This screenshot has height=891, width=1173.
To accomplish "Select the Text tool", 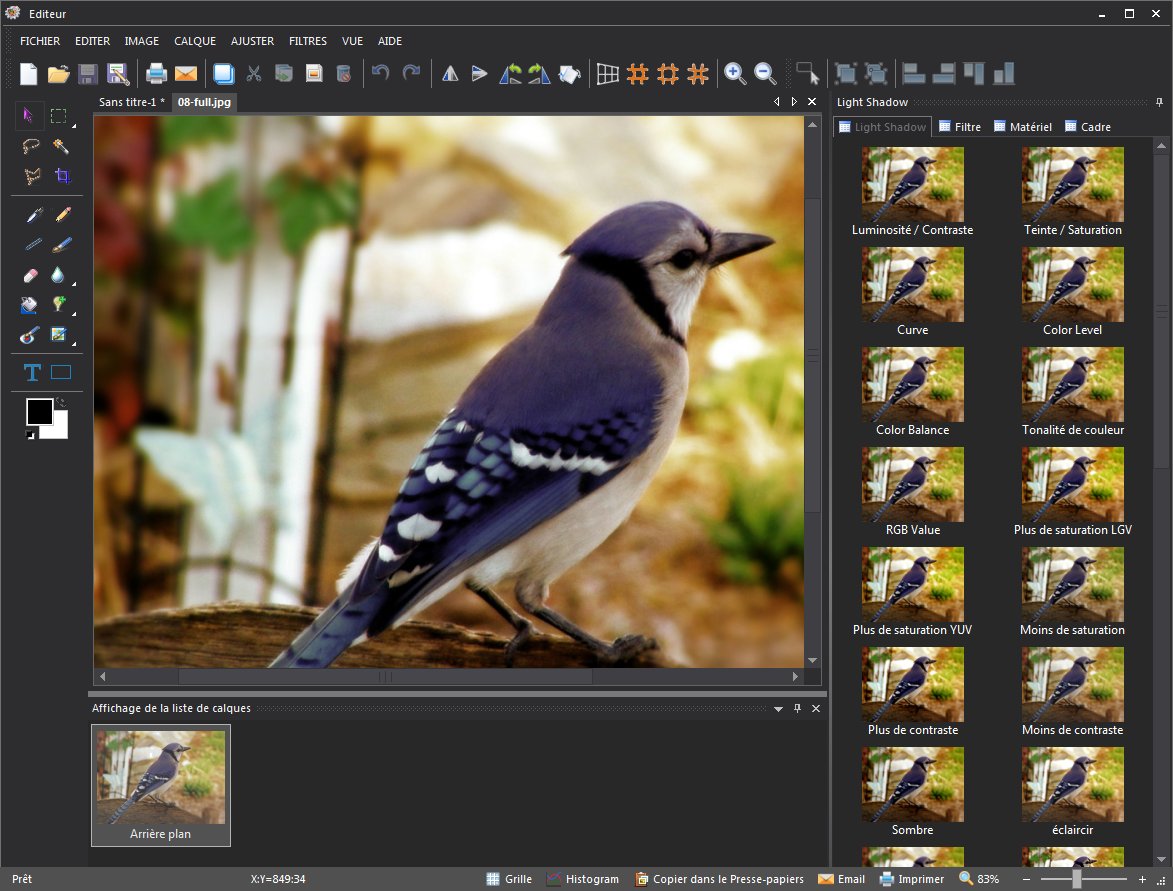I will [31, 372].
